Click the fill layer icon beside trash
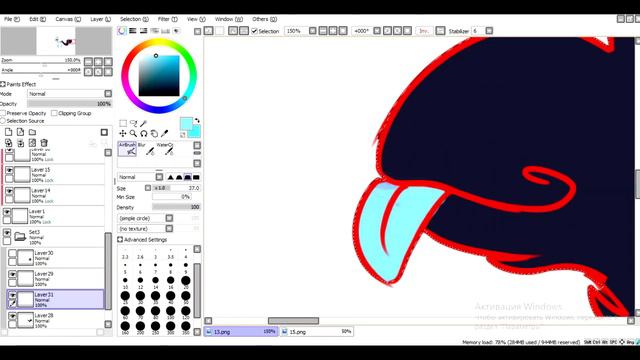This screenshot has height=360, width=640. [x=32, y=143]
